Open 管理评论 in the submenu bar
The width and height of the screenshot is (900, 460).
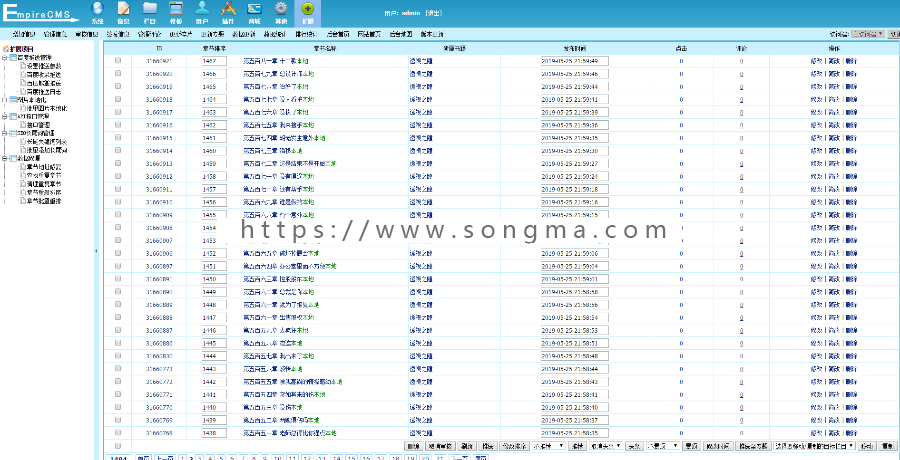point(149,34)
